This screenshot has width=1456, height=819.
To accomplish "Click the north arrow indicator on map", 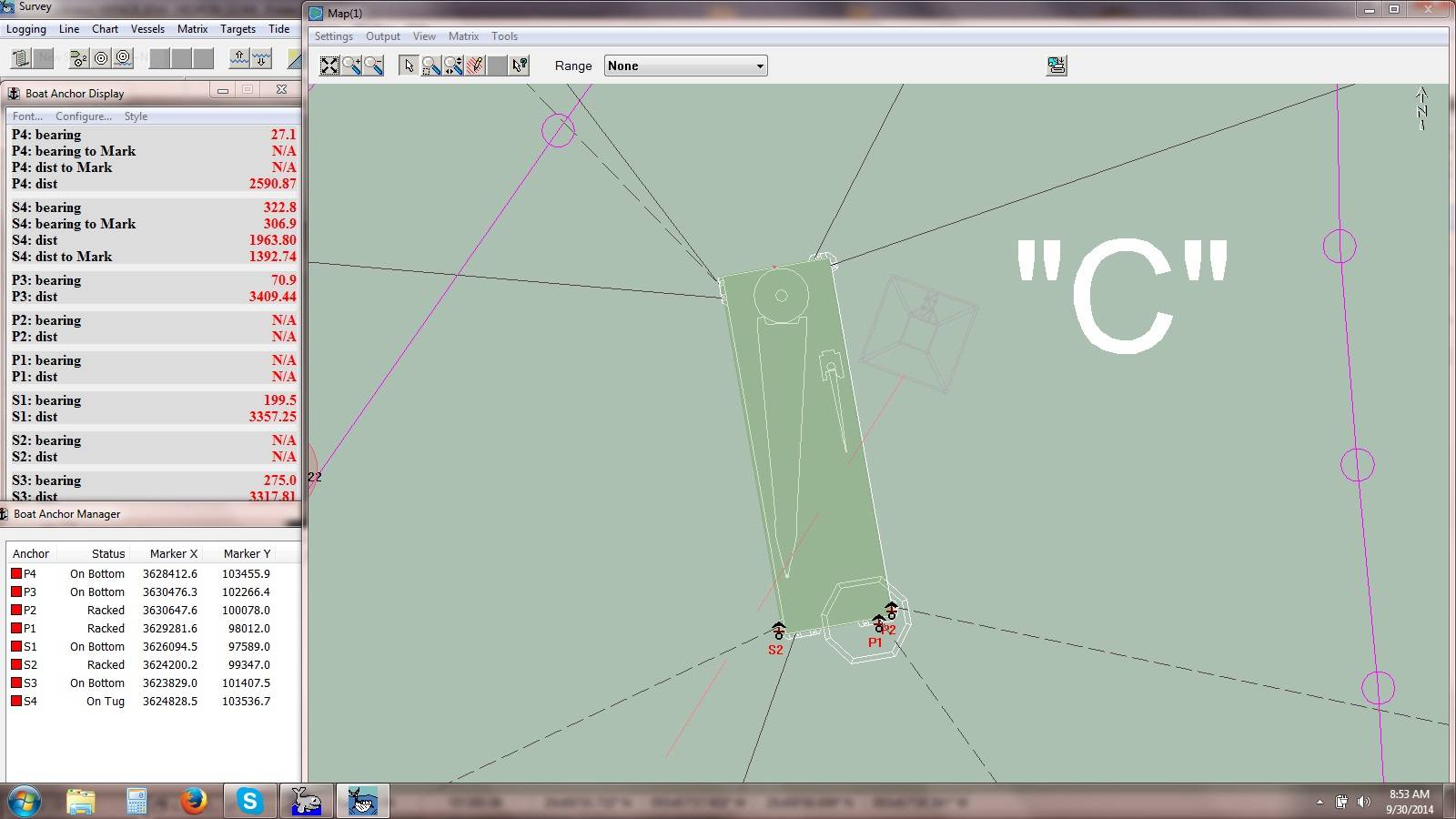I will (x=1421, y=109).
